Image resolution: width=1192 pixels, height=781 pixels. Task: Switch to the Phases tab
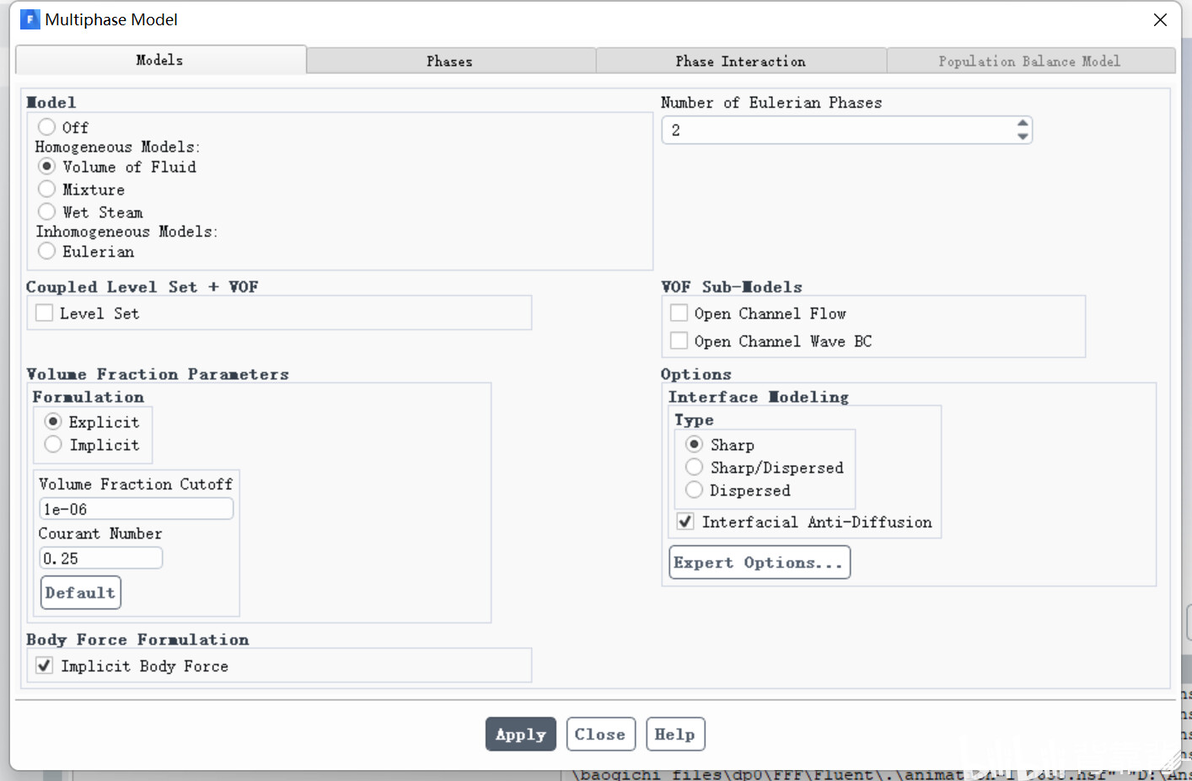click(x=450, y=61)
